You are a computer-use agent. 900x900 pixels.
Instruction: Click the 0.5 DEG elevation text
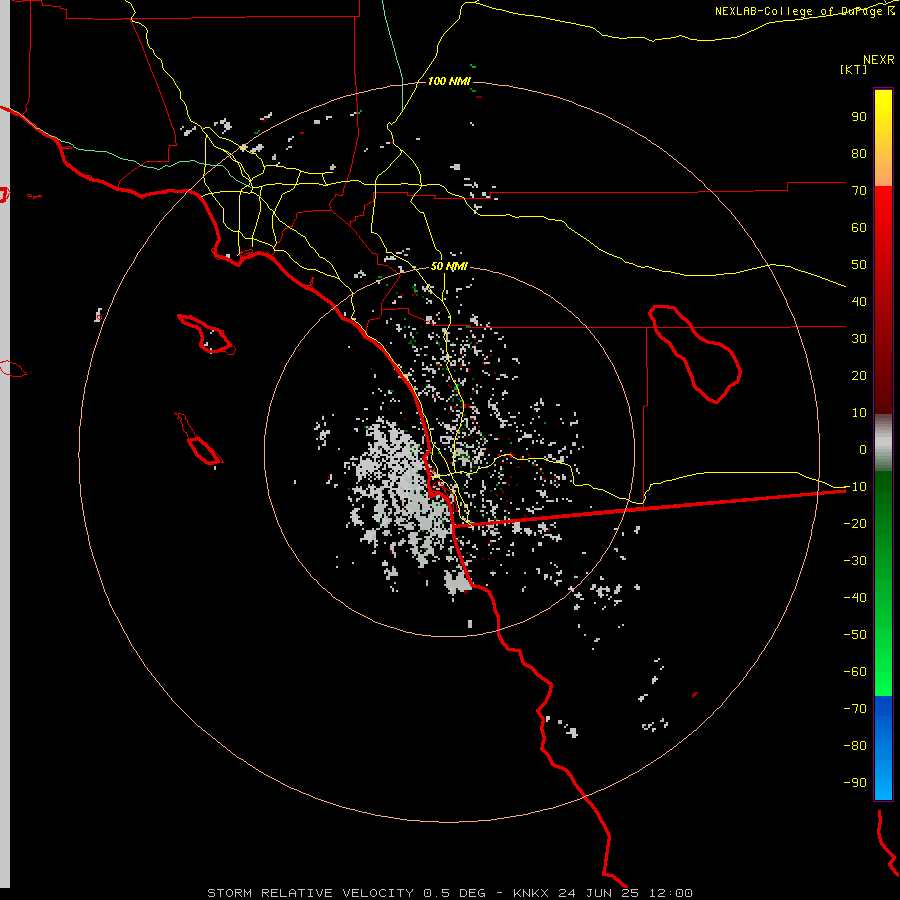click(x=454, y=893)
